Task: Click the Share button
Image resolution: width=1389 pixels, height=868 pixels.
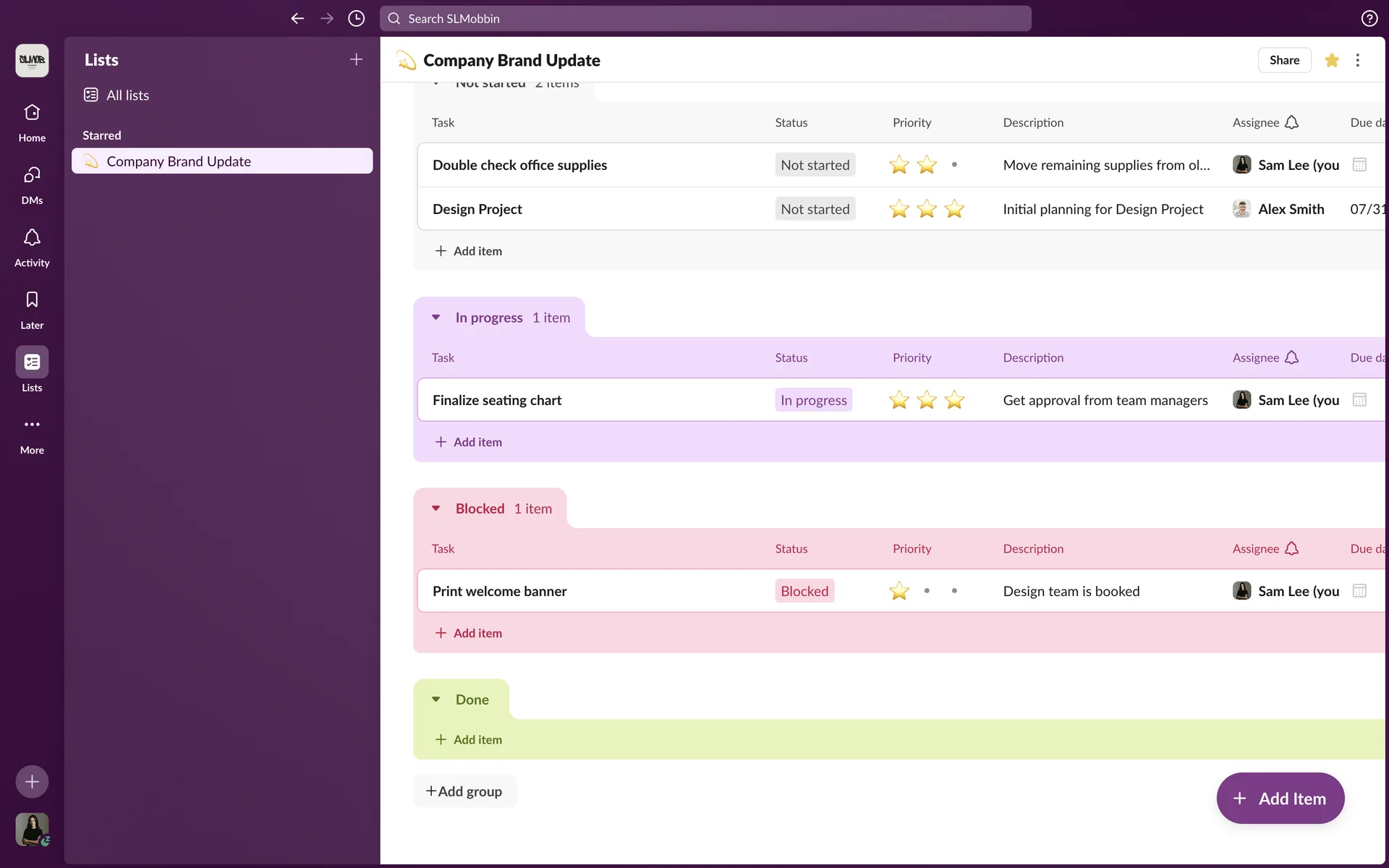Action: coord(1284,60)
